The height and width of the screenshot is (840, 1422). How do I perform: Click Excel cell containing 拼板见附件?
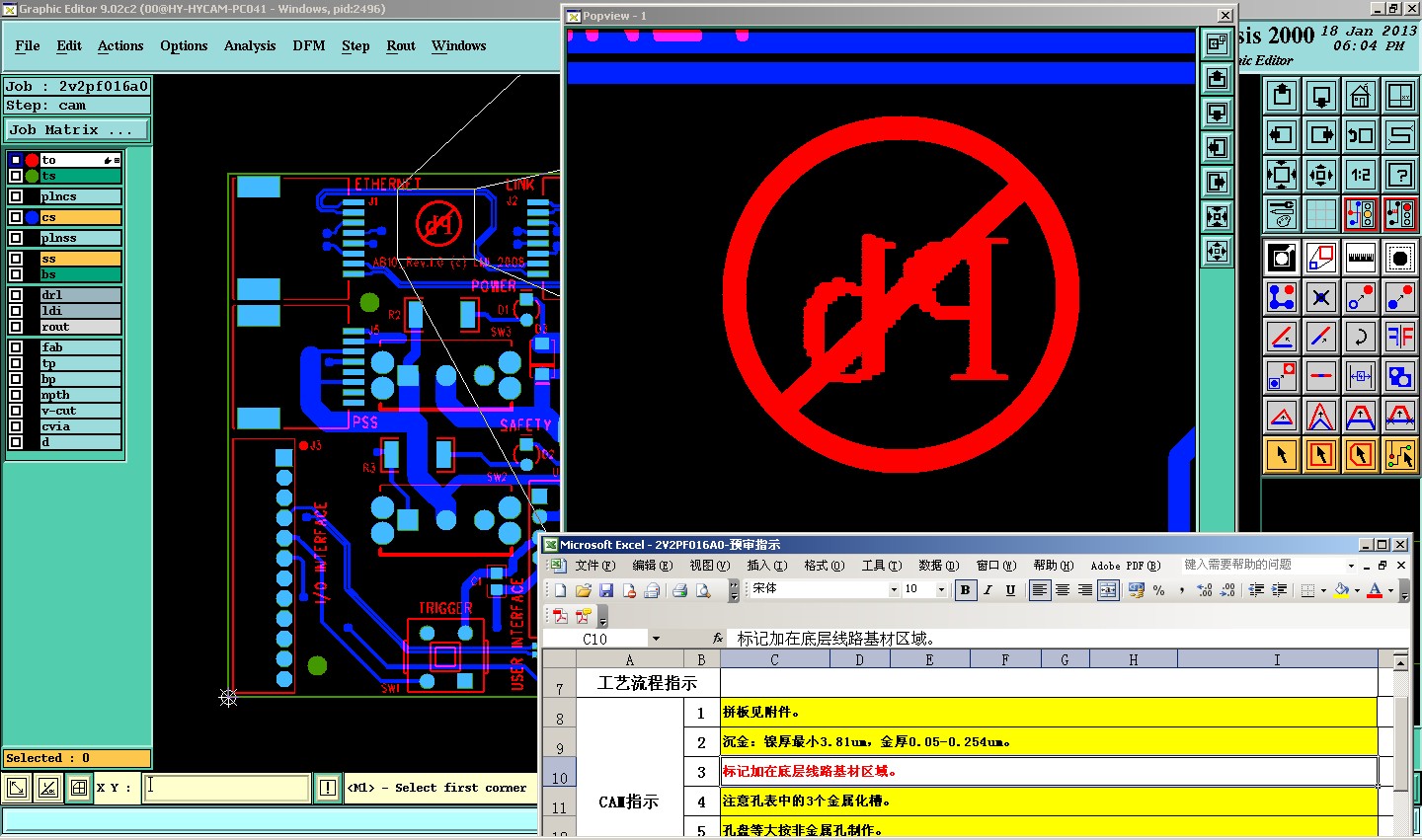1049,712
